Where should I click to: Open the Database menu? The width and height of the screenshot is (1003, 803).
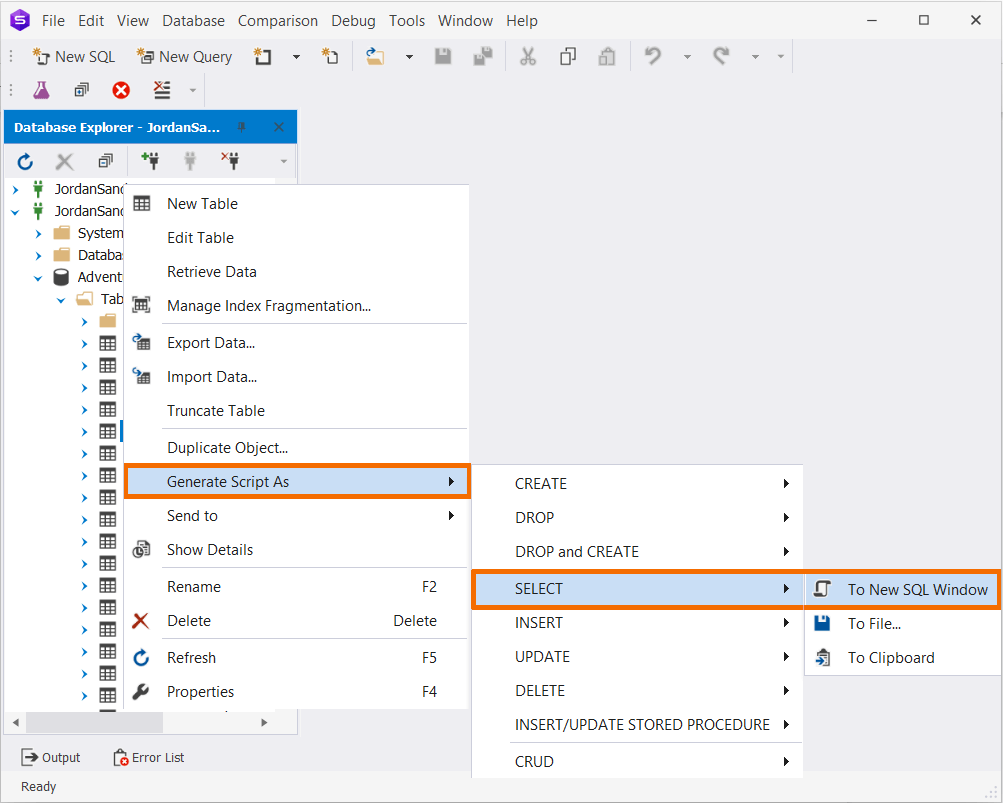193,20
